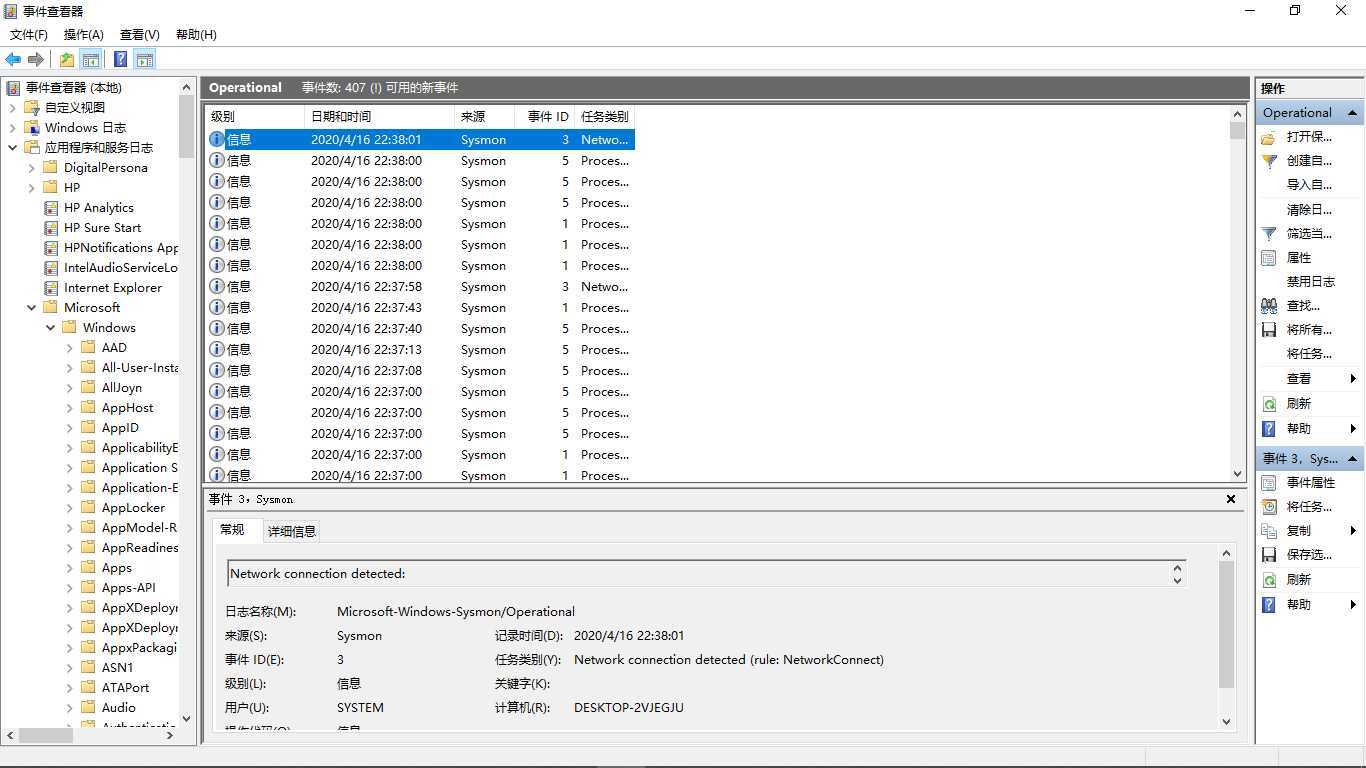Click Refresh icon under Event 3 section
The height and width of the screenshot is (768, 1366).
click(1269, 580)
